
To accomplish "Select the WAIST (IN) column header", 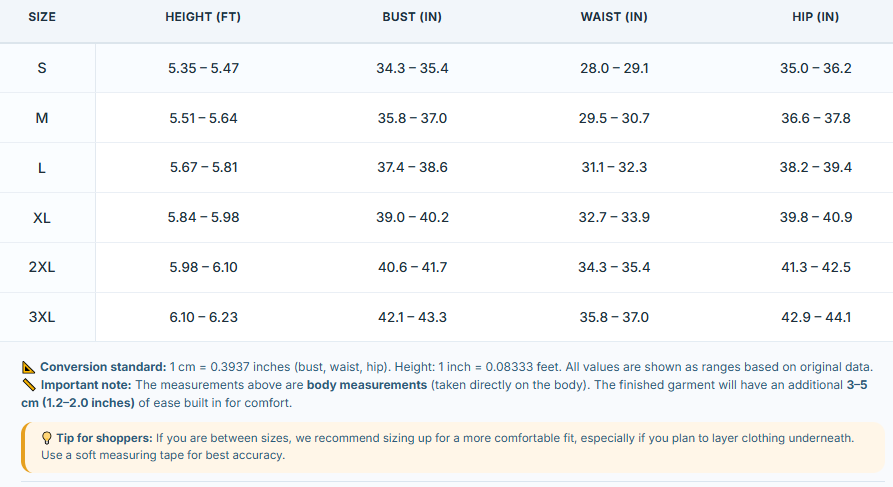I will (614, 17).
